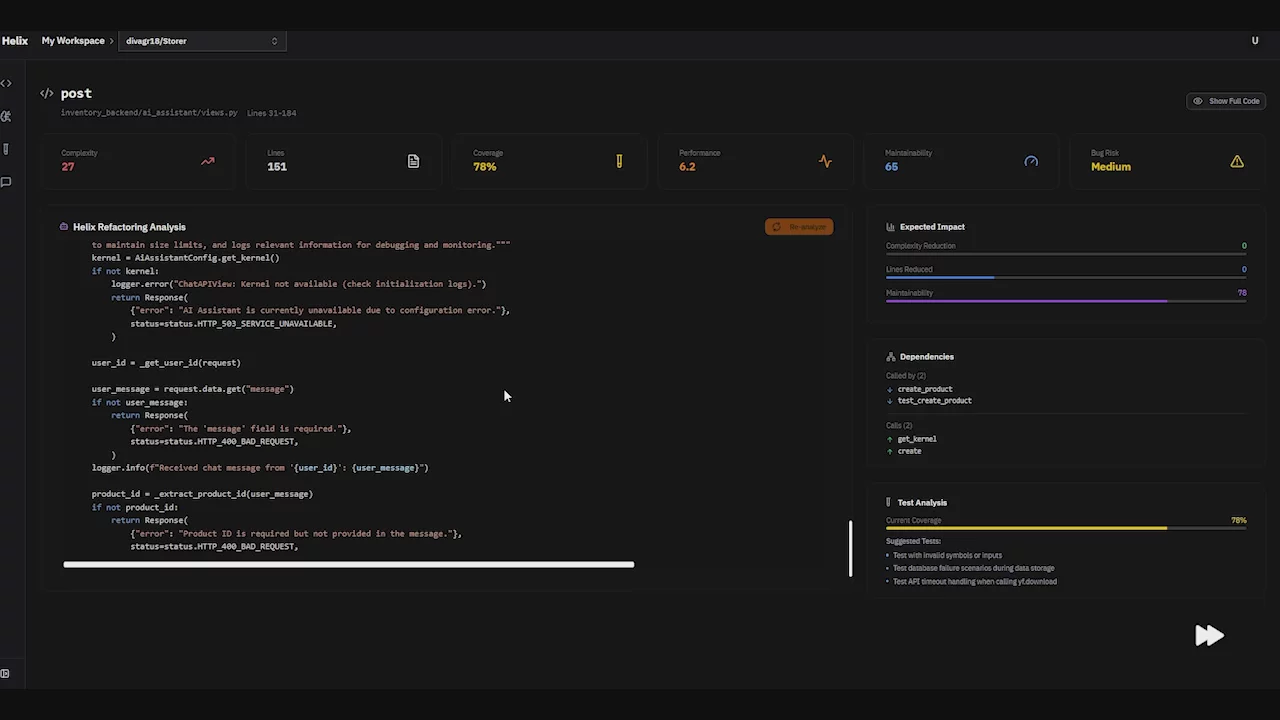Open the chat sidebar icon
The image size is (1280, 720).
click(6, 182)
